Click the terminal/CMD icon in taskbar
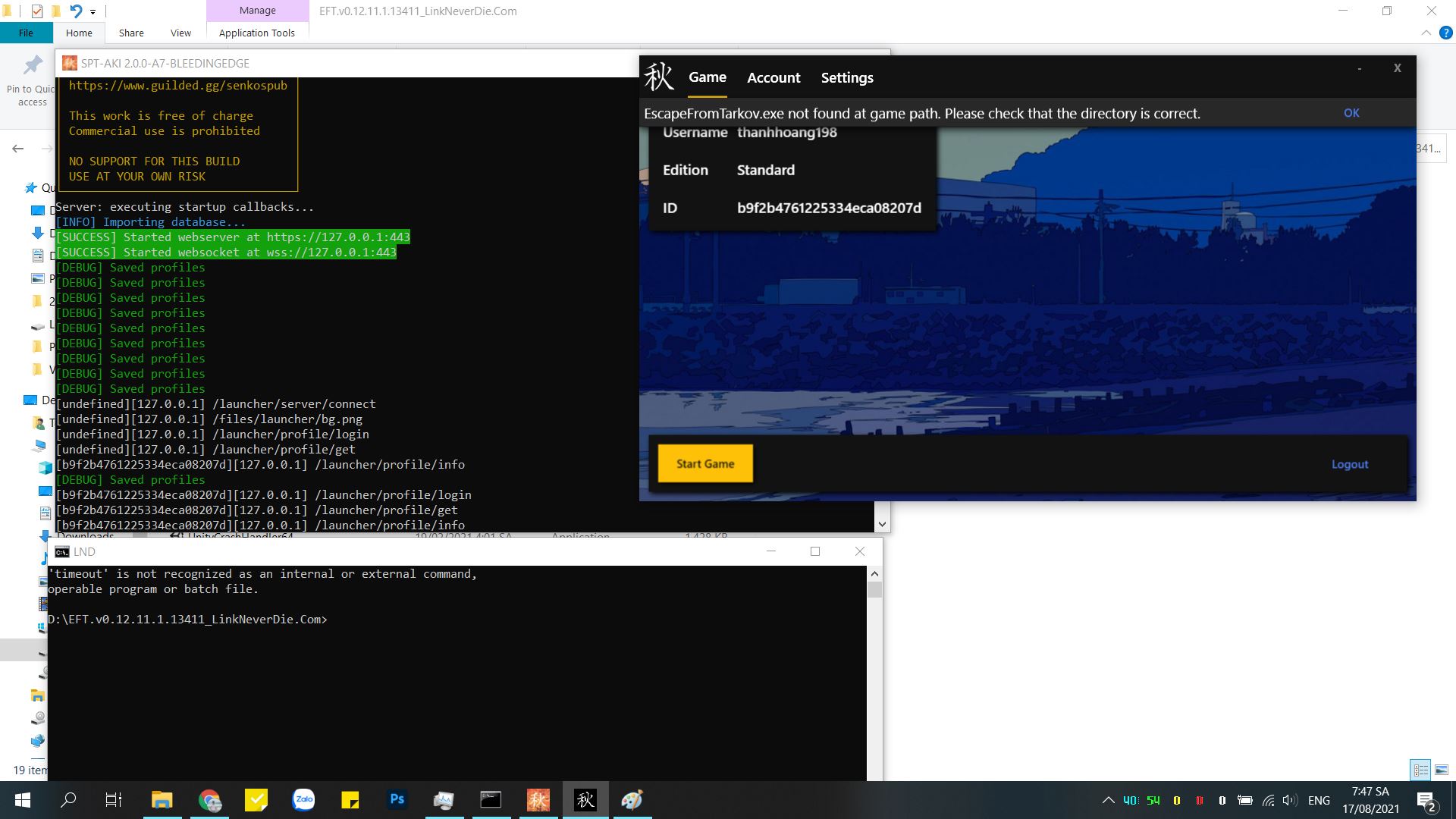Viewport: 1456px width, 819px height. point(490,800)
